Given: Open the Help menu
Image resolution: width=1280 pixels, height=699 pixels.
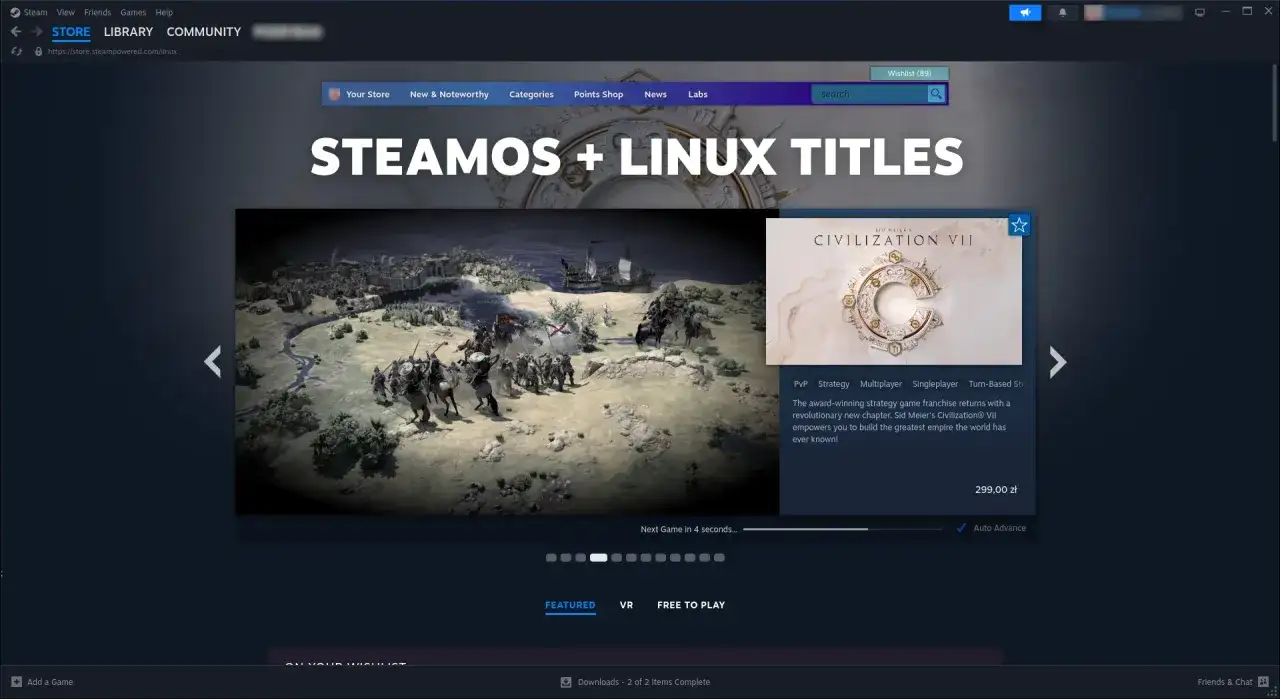Looking at the screenshot, I should tap(164, 12).
